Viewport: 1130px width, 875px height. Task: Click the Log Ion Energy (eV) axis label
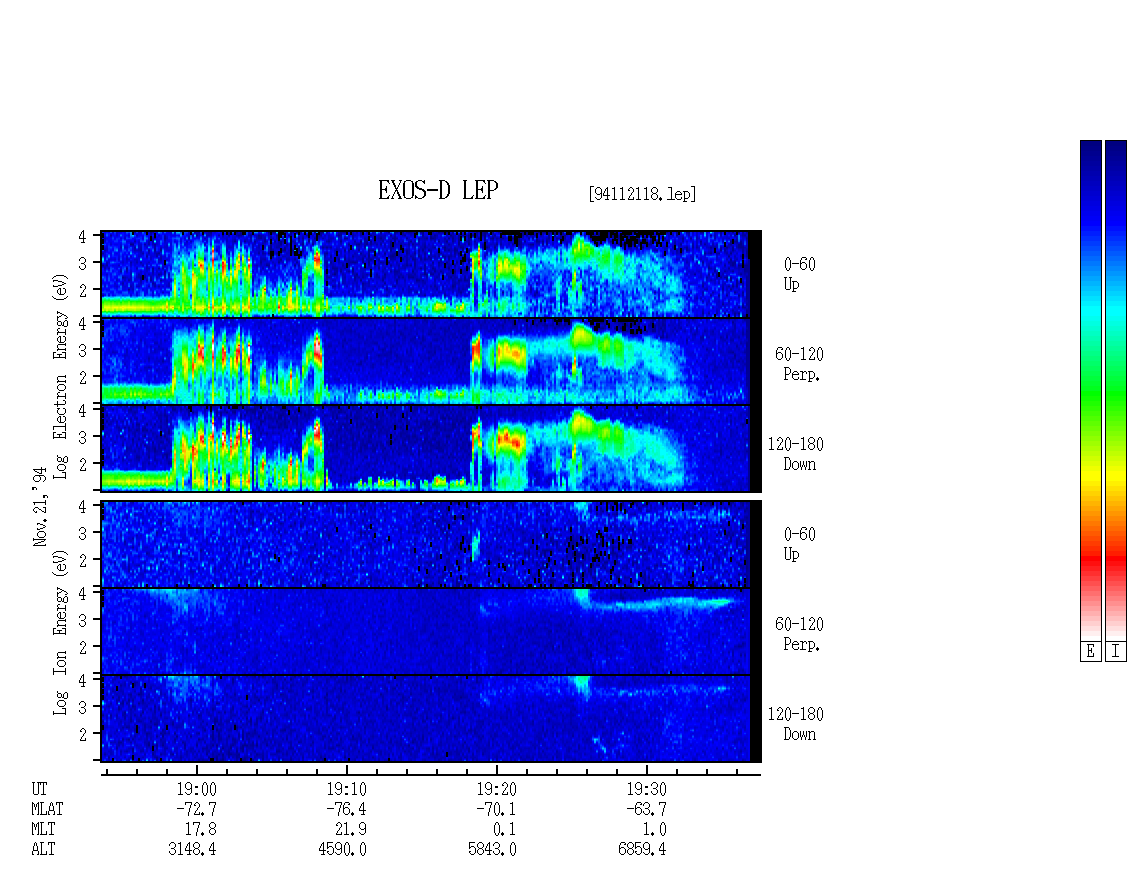coord(60,633)
